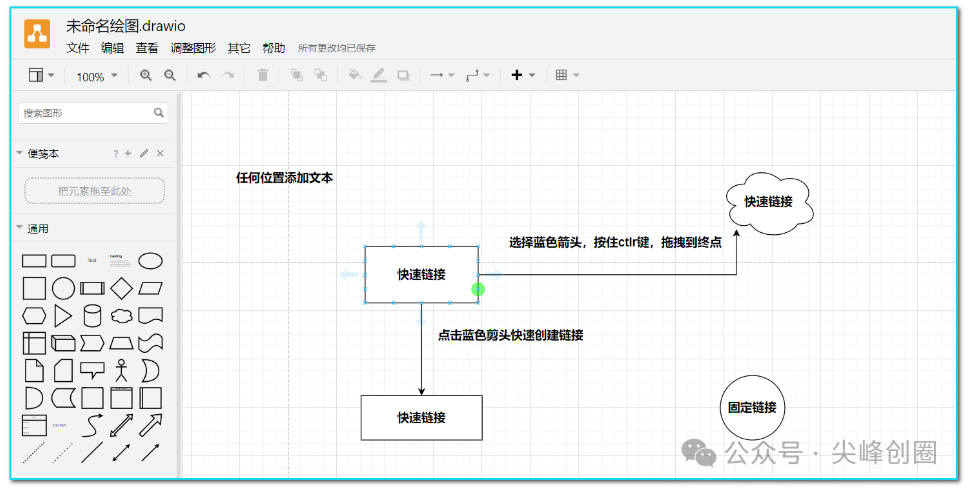Select the parallelogram shape in palette
Image resolution: width=968 pixels, height=491 pixels.
(x=151, y=288)
